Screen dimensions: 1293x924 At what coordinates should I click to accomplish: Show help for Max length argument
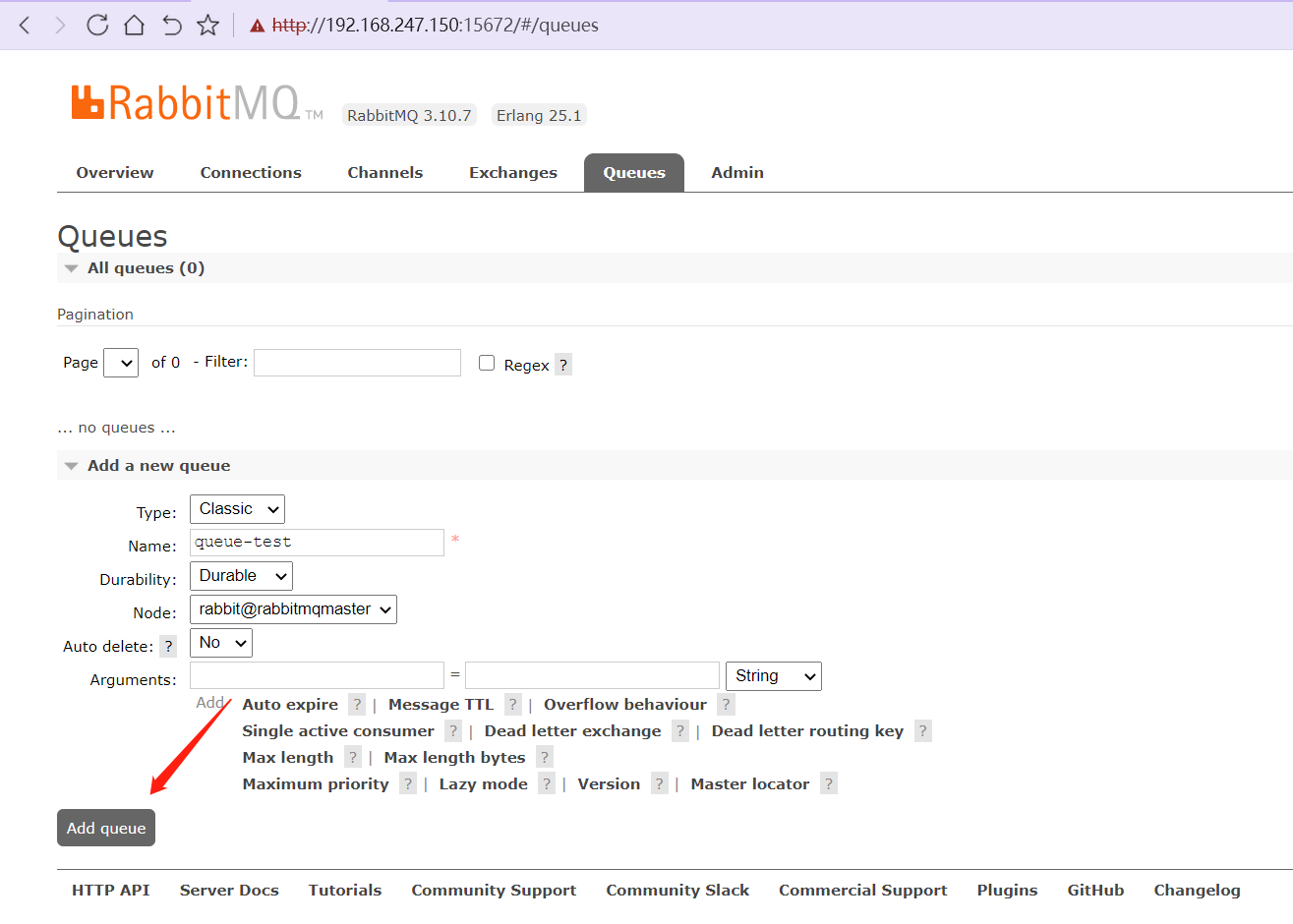(353, 758)
